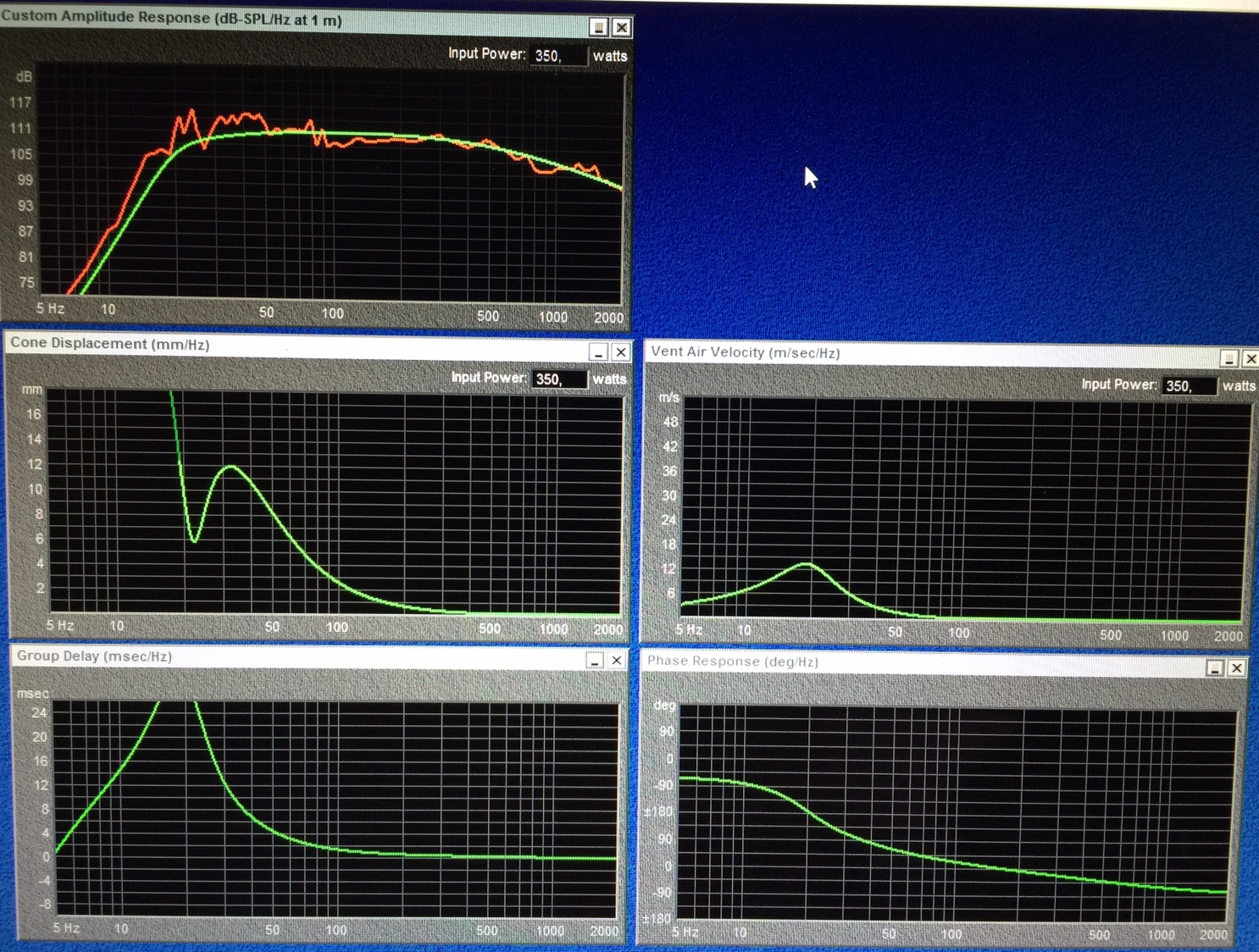The image size is (1259, 952).
Task: Click '5 Hz' axis label in Phase Response graph
Action: (685, 933)
